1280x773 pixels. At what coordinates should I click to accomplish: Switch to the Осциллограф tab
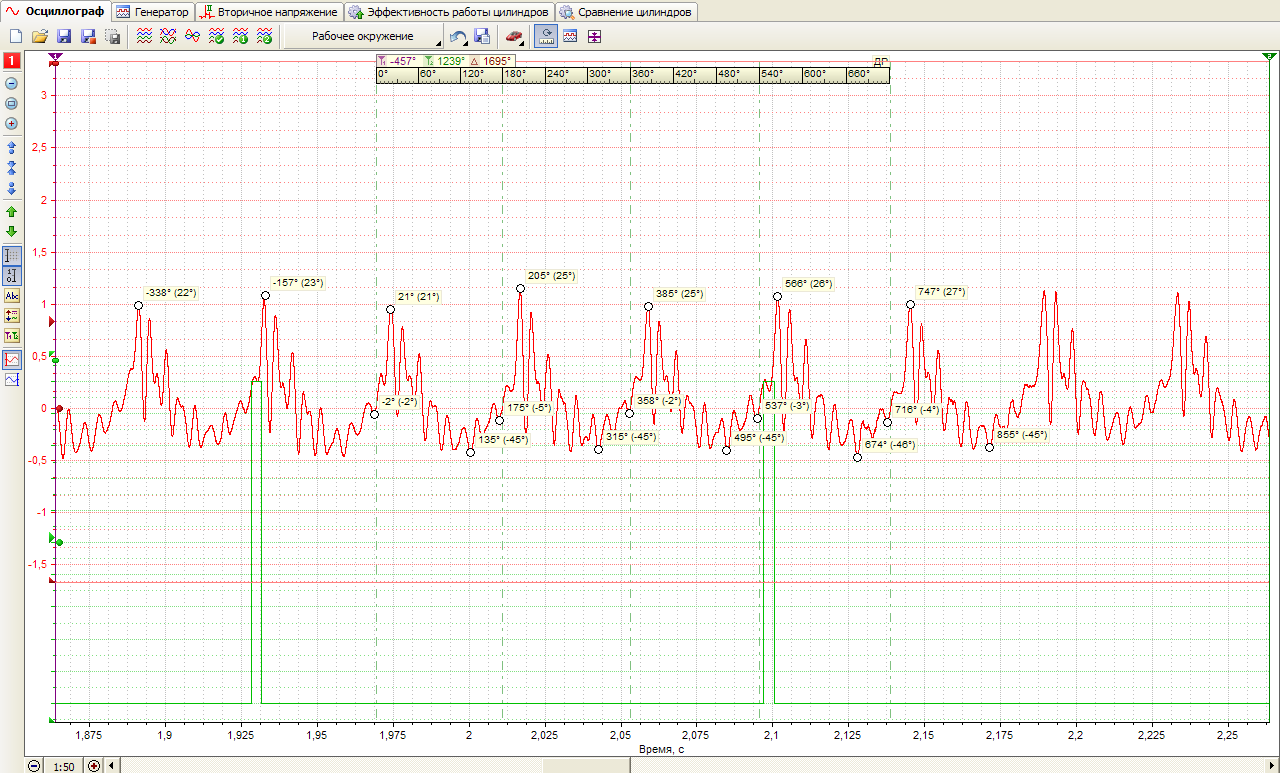(x=55, y=12)
